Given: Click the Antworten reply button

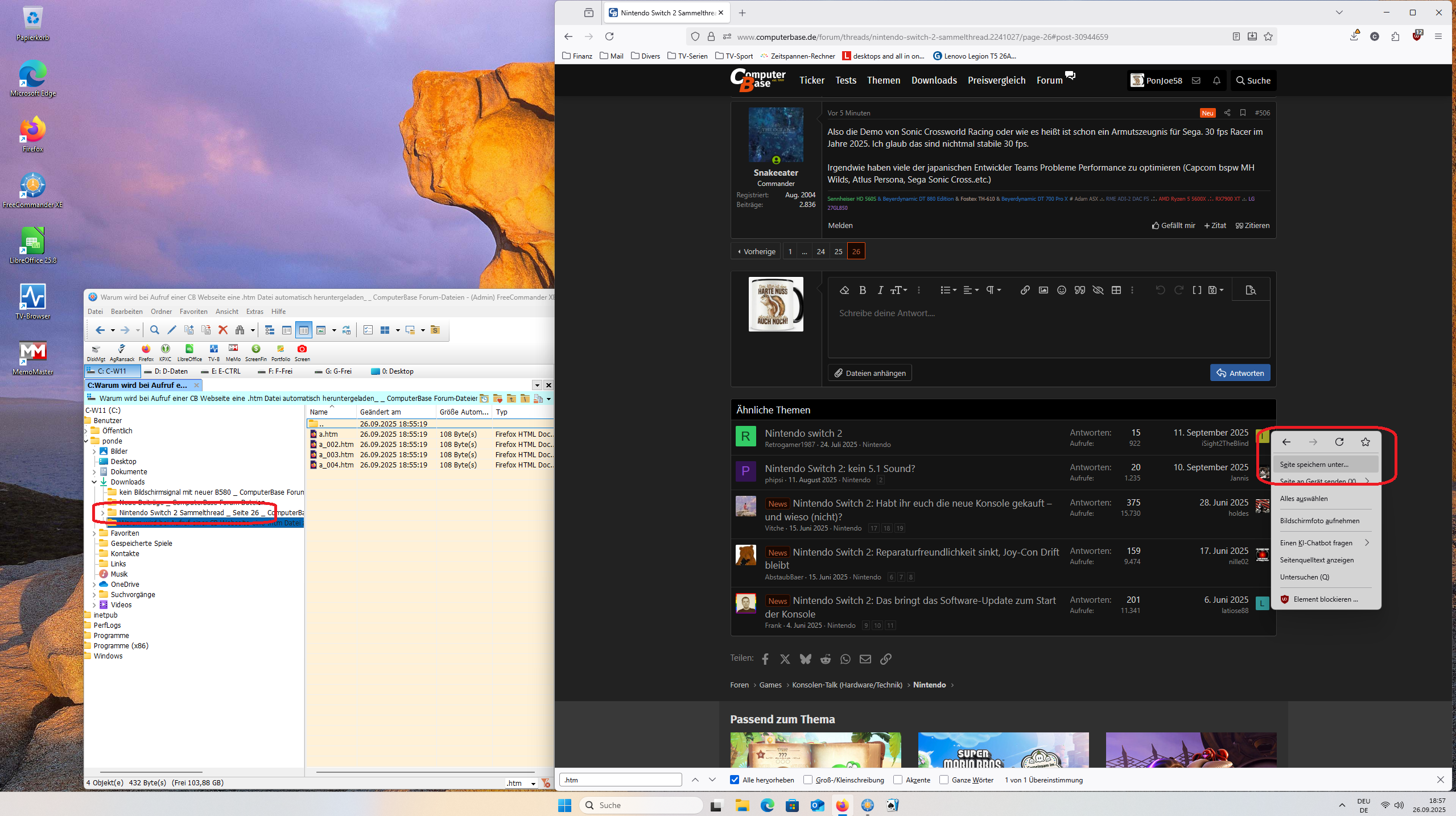Looking at the screenshot, I should 1240,373.
